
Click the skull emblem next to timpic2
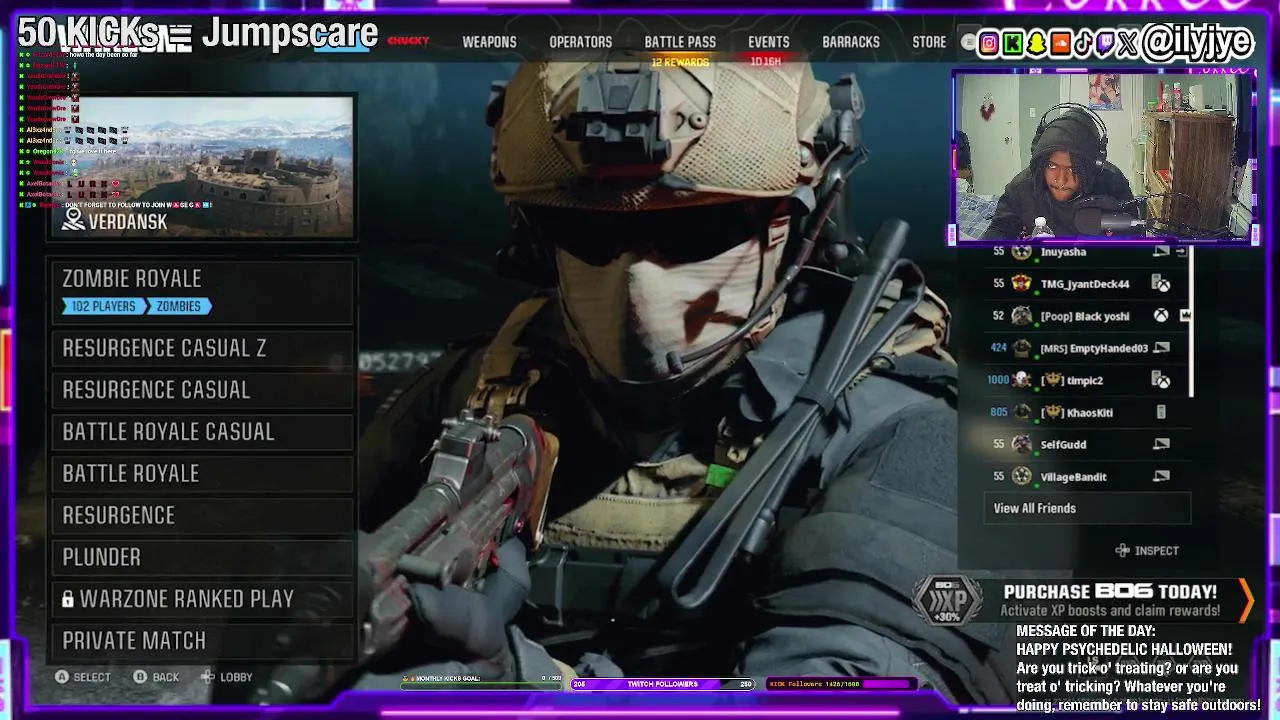pyautogui.click(x=1021, y=380)
